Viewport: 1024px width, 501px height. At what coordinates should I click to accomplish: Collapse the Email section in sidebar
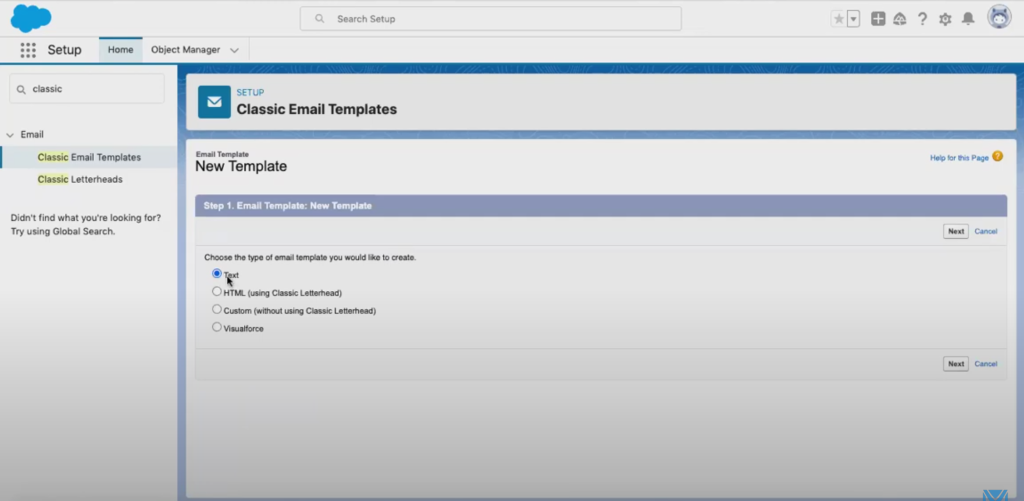coord(10,135)
